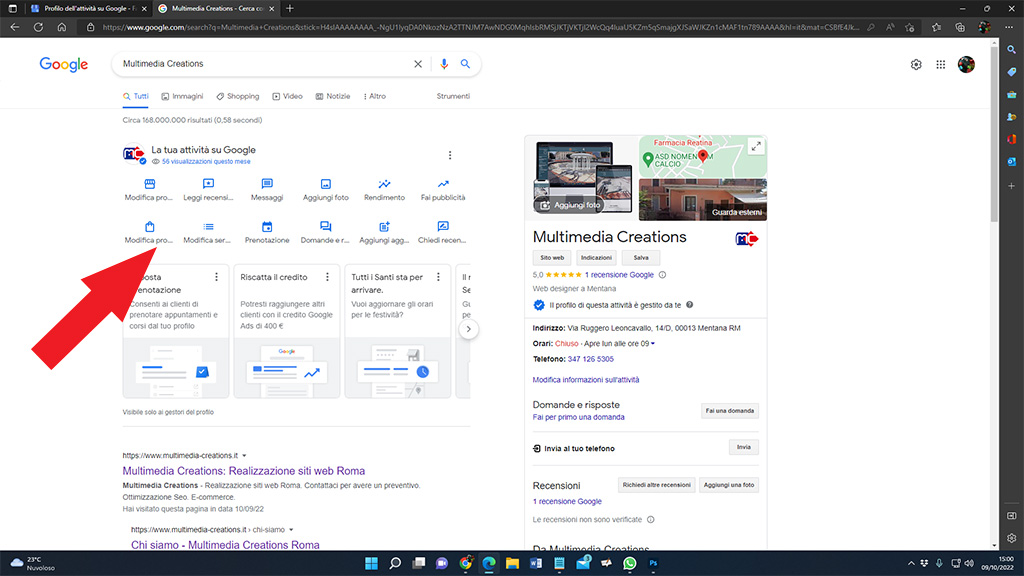
Task: Expand opening hours dropdown
Action: (x=652, y=344)
